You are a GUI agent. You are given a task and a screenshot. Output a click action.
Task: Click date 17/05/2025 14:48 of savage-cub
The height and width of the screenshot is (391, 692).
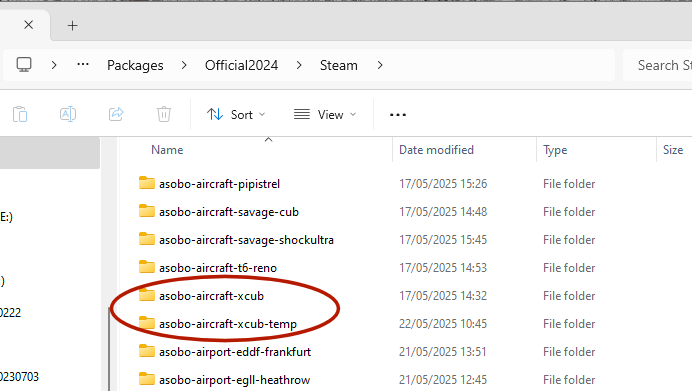[443, 212]
